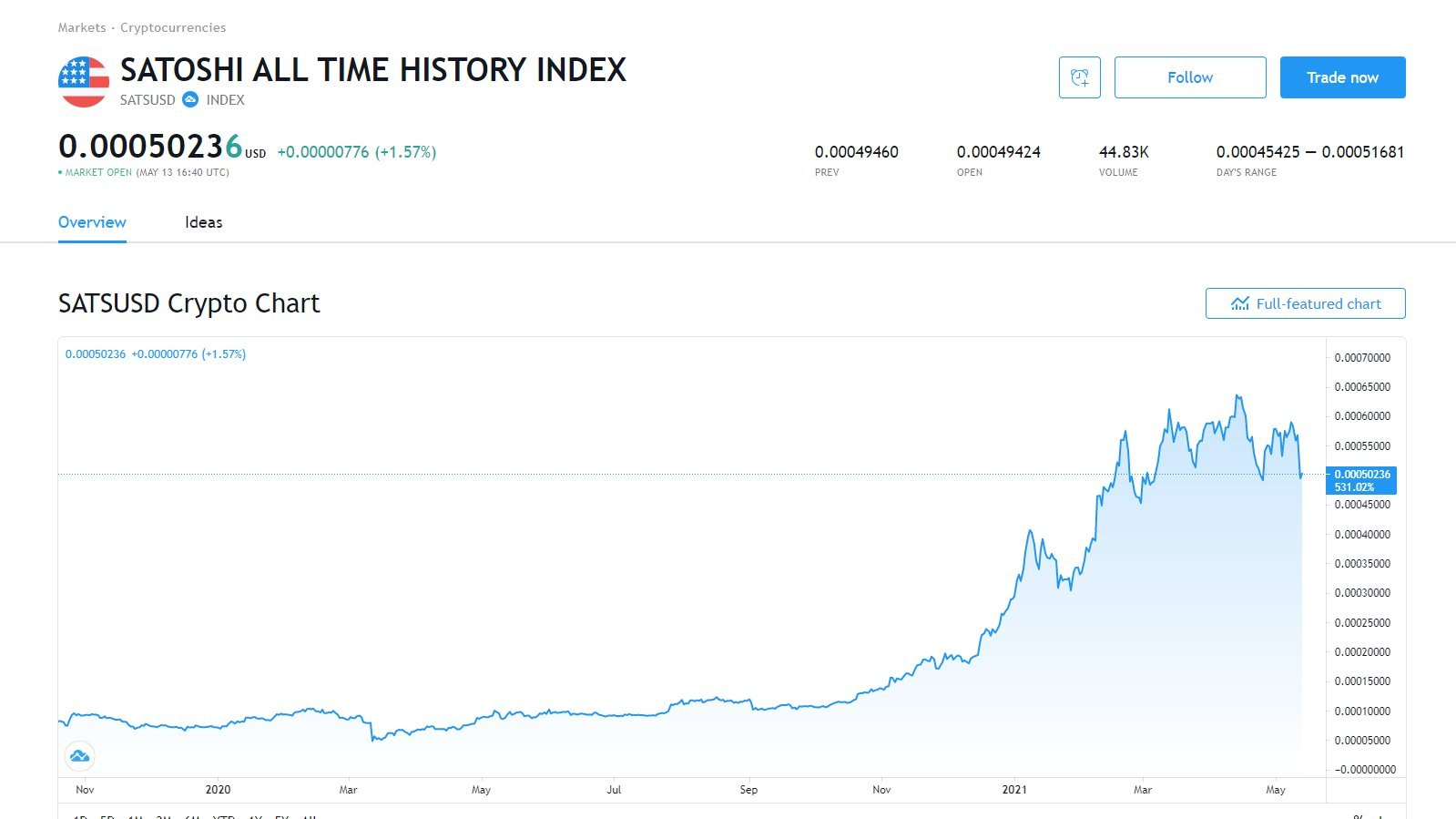Click the chart legend price 0.00050236
The width and height of the screenshot is (1456, 819).
[96, 354]
